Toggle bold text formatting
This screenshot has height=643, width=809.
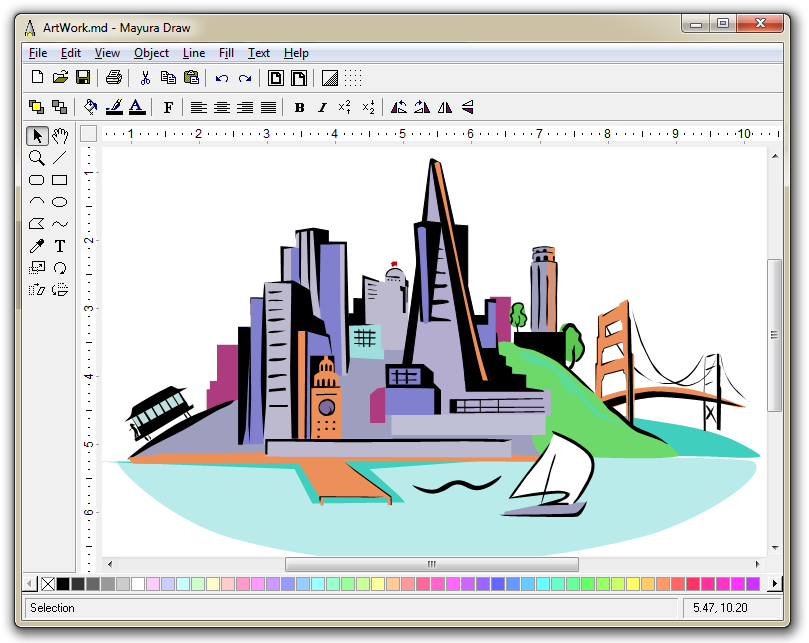[x=299, y=107]
